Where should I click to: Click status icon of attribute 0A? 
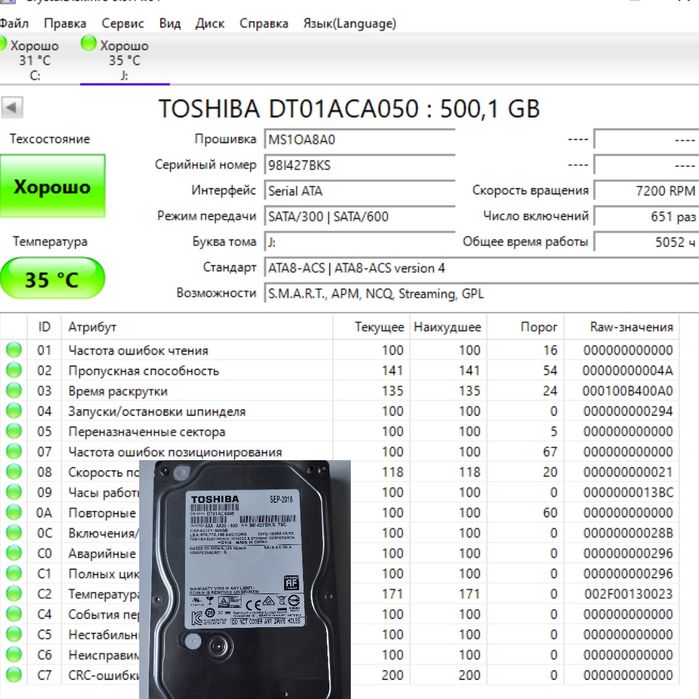coord(14,512)
